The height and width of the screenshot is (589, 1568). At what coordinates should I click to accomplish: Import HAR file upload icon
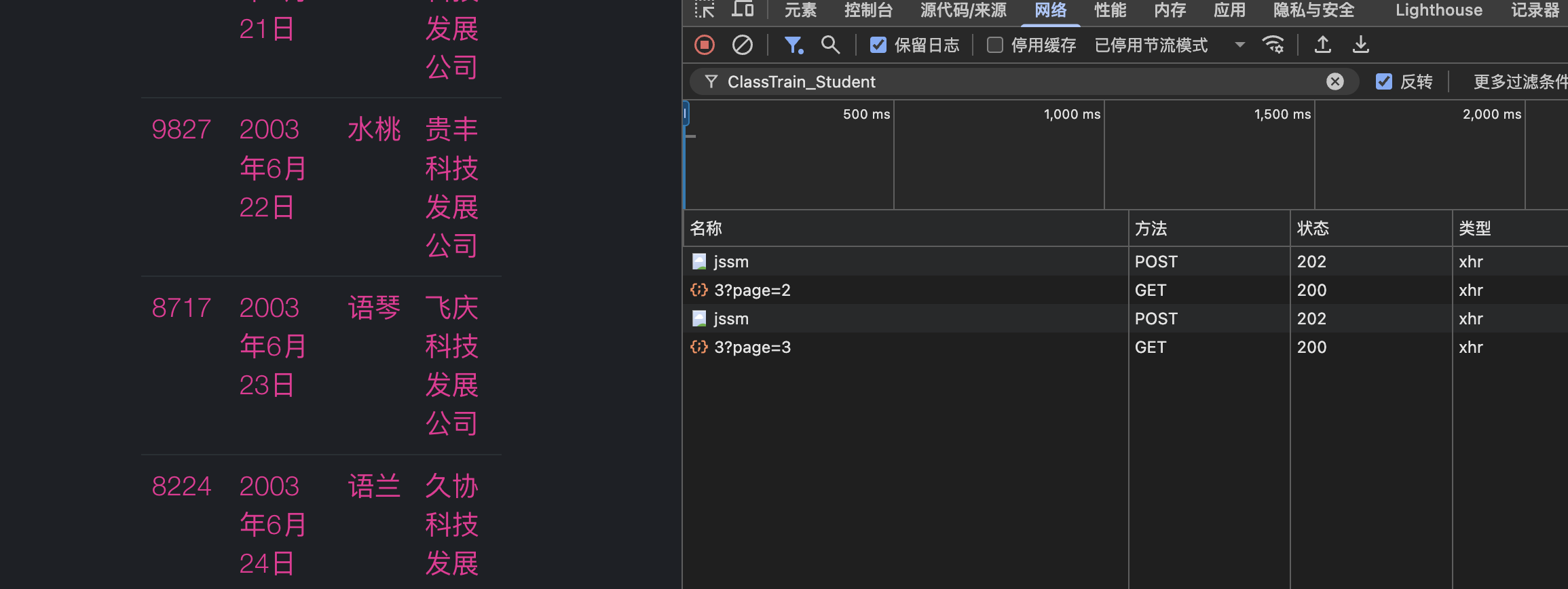click(x=1322, y=45)
